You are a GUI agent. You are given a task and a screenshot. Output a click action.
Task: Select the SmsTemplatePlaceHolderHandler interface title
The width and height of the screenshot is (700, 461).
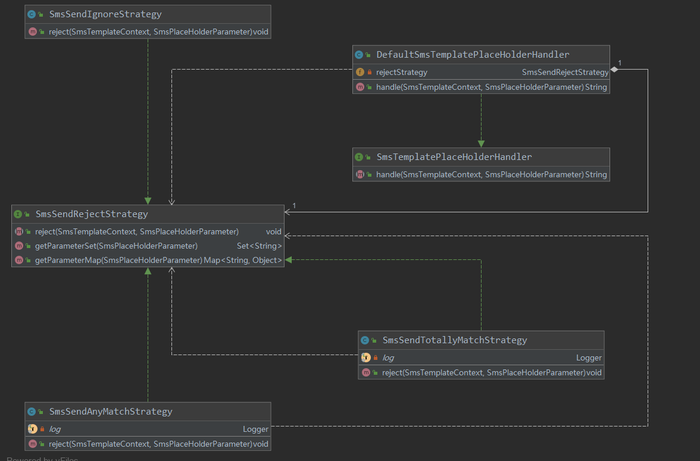pyautogui.click(x=454, y=157)
